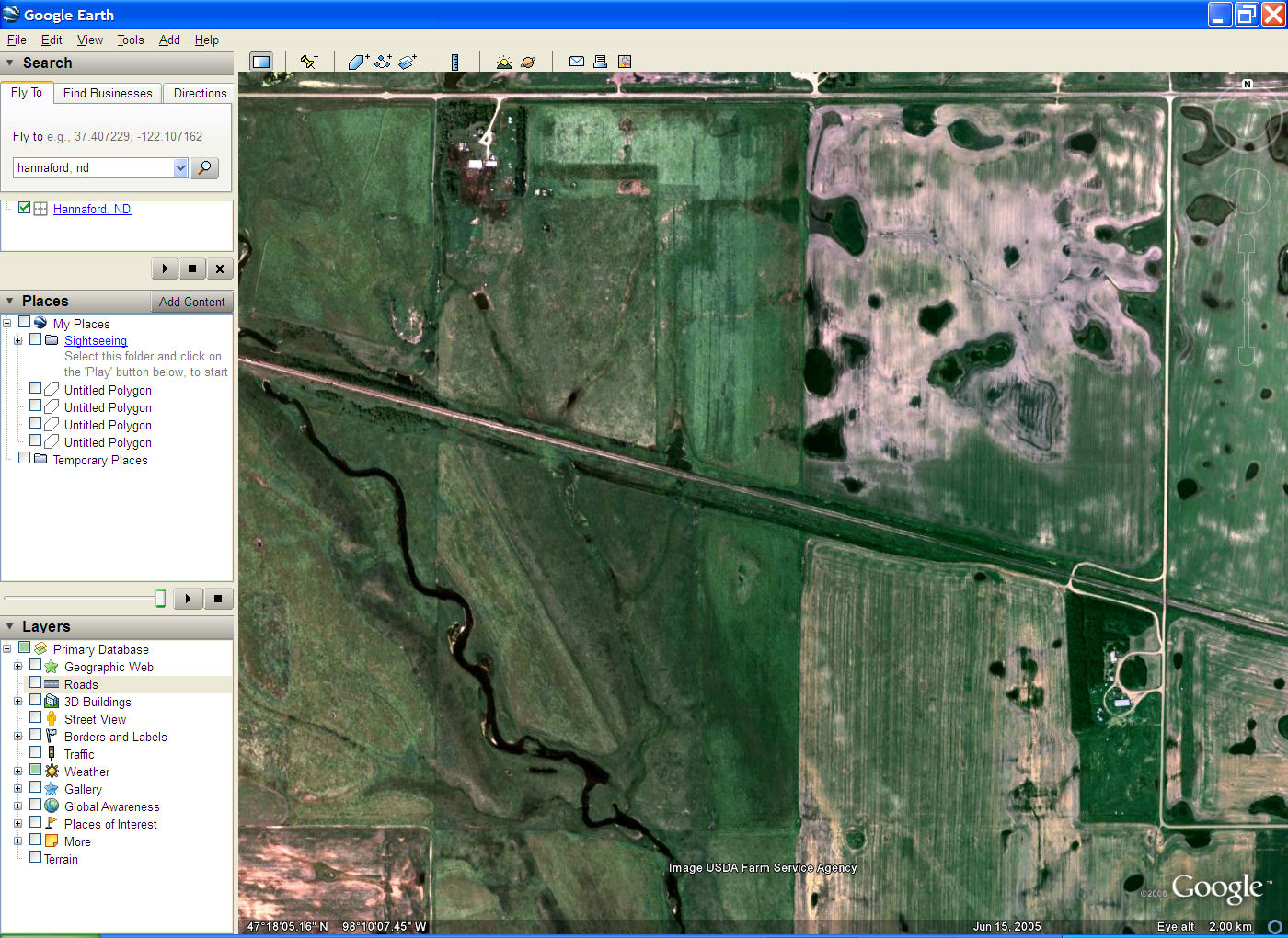This screenshot has height=938, width=1288.
Task: Collapse the Layers panel triangle
Action: coord(10,626)
